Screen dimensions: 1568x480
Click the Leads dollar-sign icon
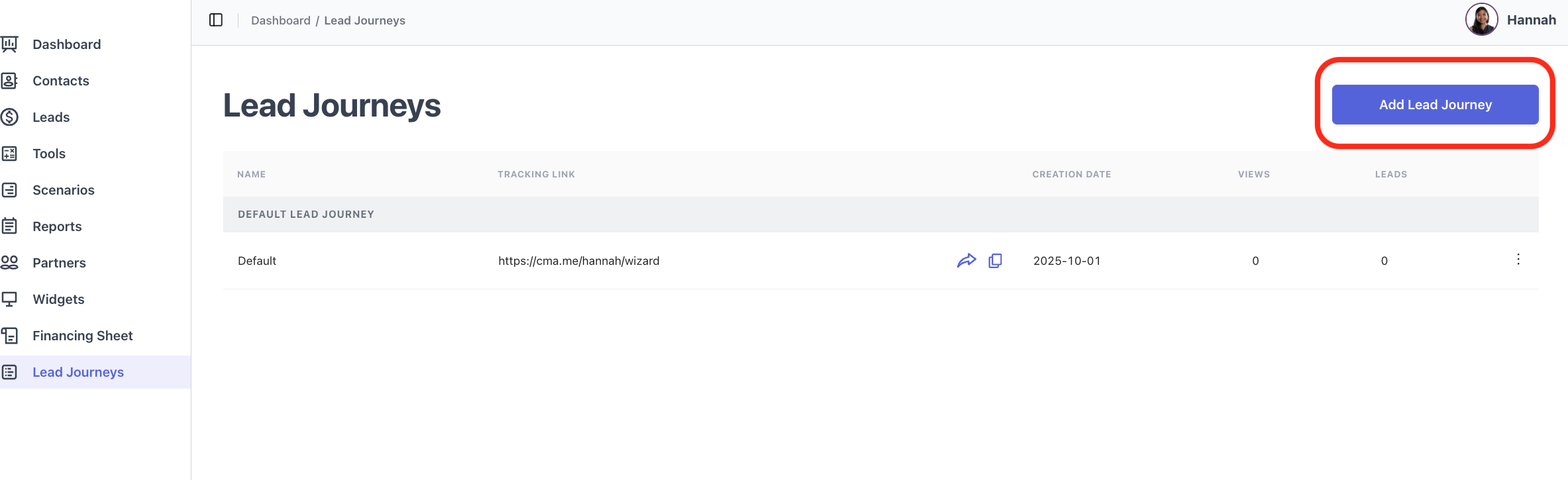[9, 117]
